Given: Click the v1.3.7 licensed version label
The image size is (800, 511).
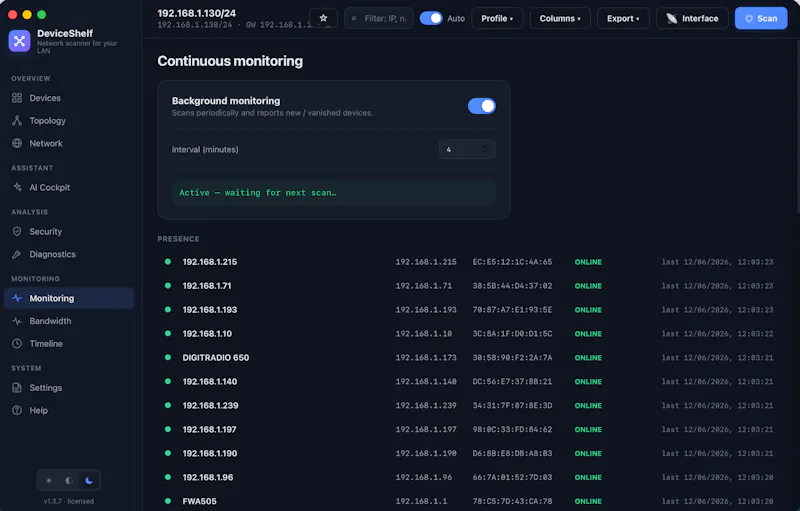Looking at the screenshot, I should pos(69,501).
